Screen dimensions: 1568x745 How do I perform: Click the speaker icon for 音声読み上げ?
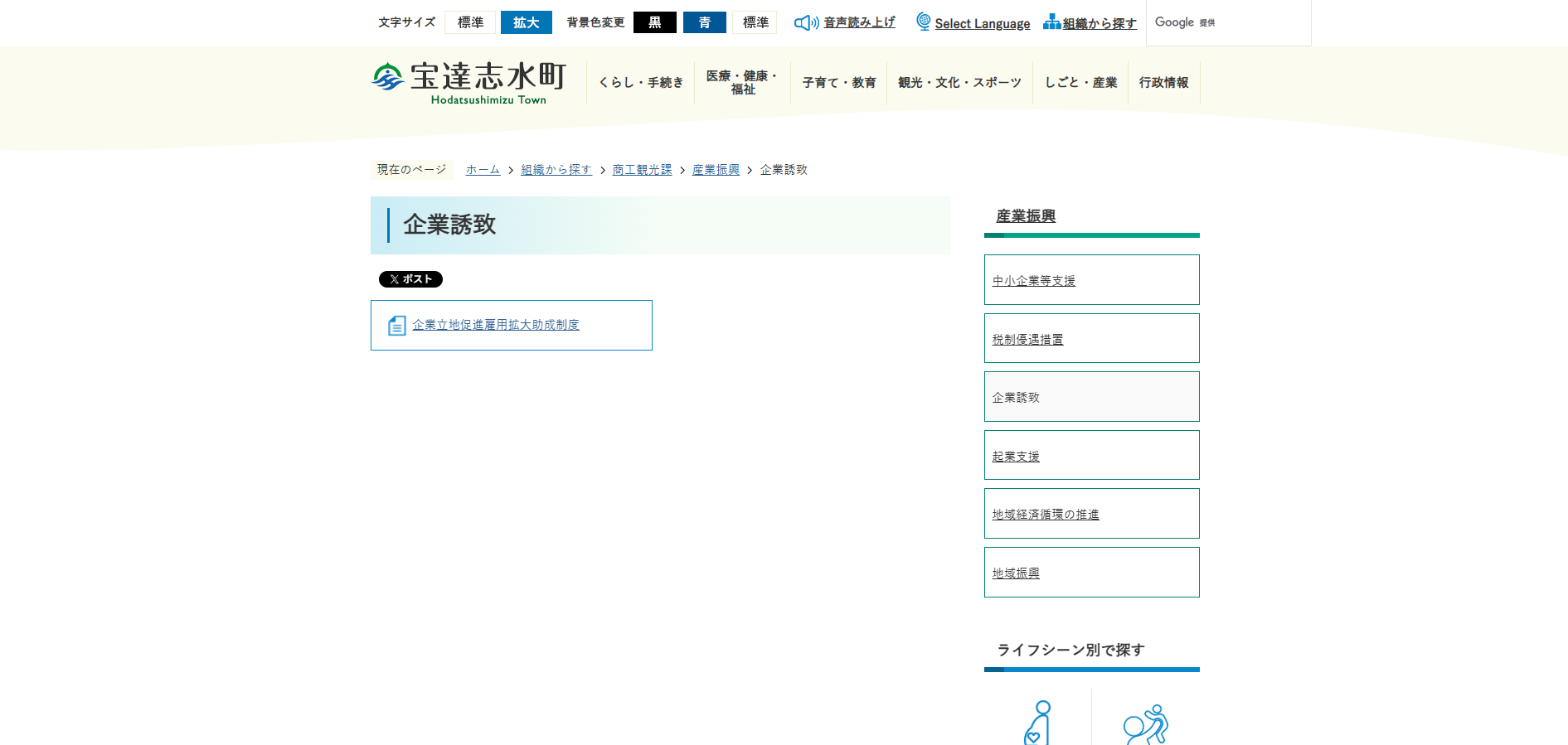click(806, 23)
